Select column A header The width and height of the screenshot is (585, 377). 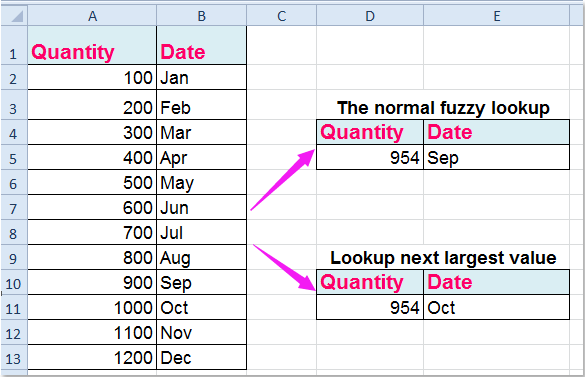pyautogui.click(x=92, y=16)
